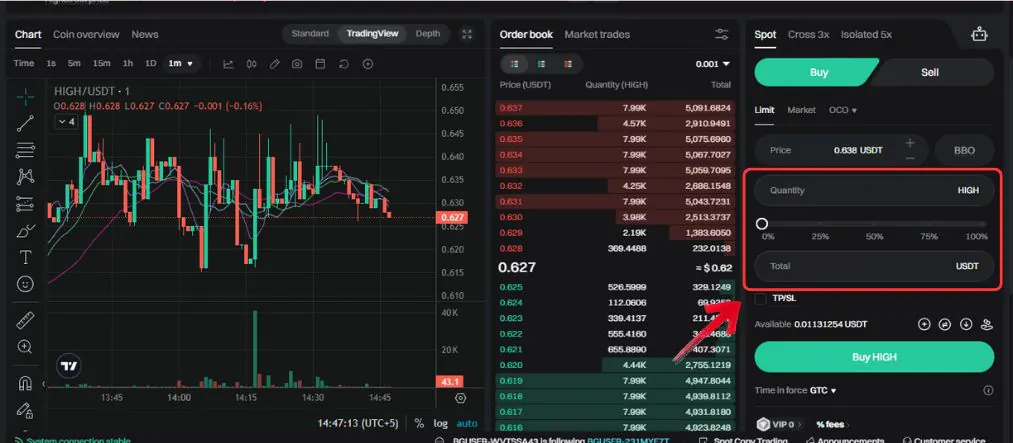The image size is (1013, 443).
Task: Click the deposit plus icon beside Available
Action: 924,324
